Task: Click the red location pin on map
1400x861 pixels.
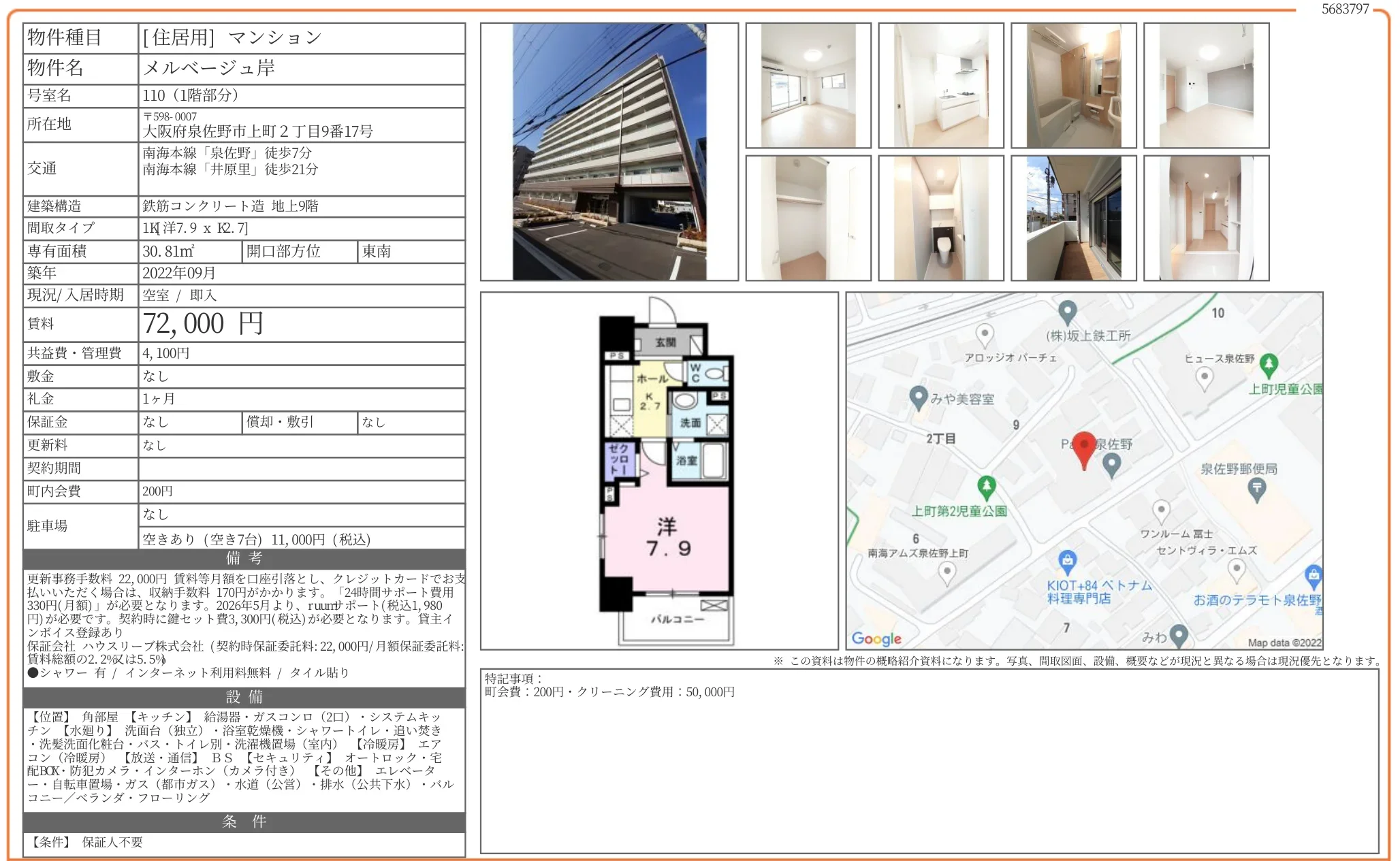Action: [x=1083, y=448]
